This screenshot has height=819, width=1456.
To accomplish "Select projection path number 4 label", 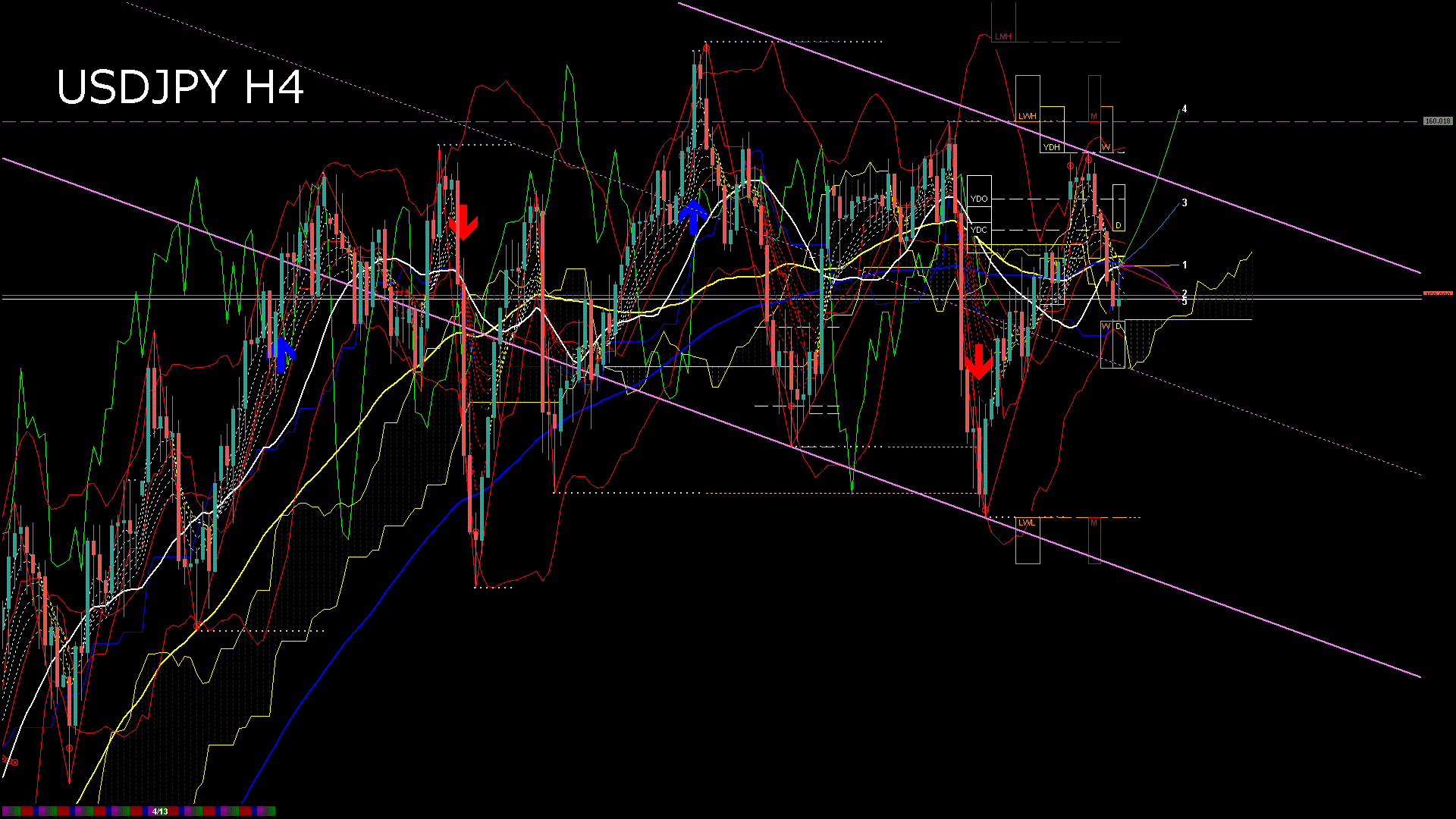I will coord(1185,109).
